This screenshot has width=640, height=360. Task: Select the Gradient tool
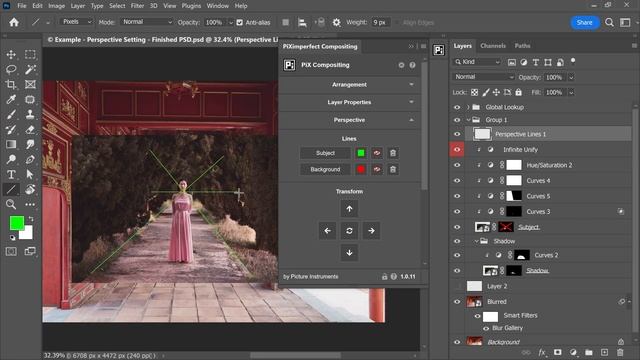coord(11,144)
